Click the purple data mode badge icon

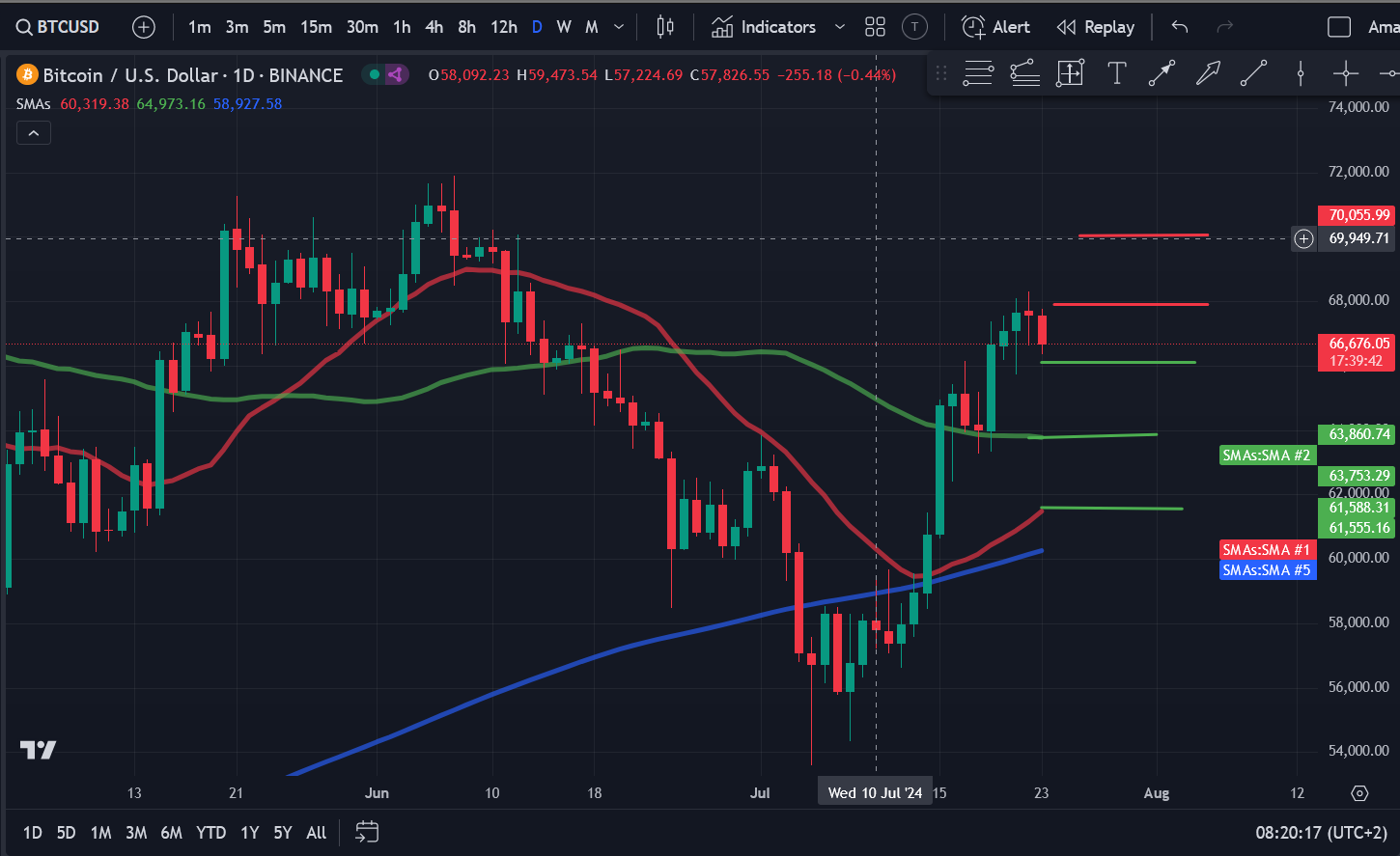pyautogui.click(x=396, y=74)
